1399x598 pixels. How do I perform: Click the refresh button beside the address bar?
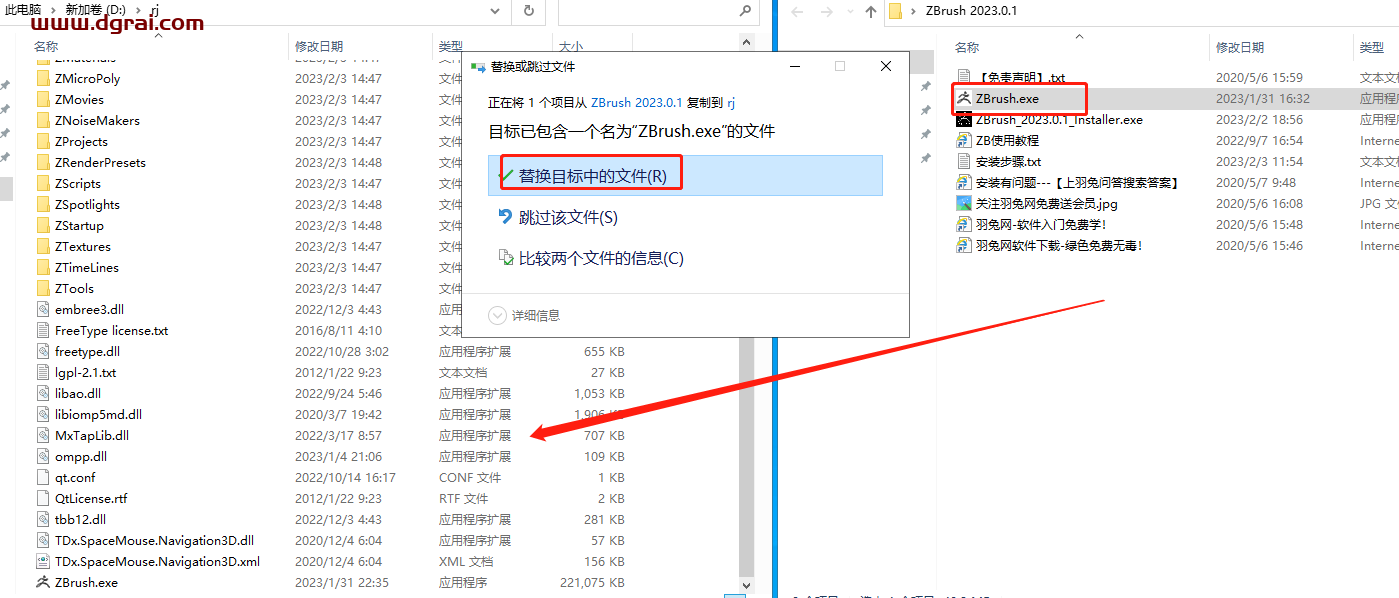coord(528,11)
